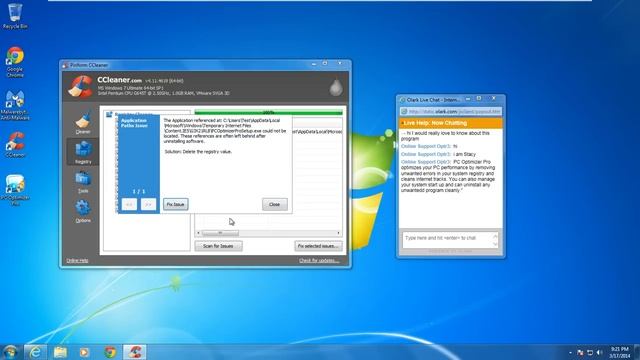Screen dimensions: 640x360
Task: Click the network tray icon
Action: tap(590, 353)
